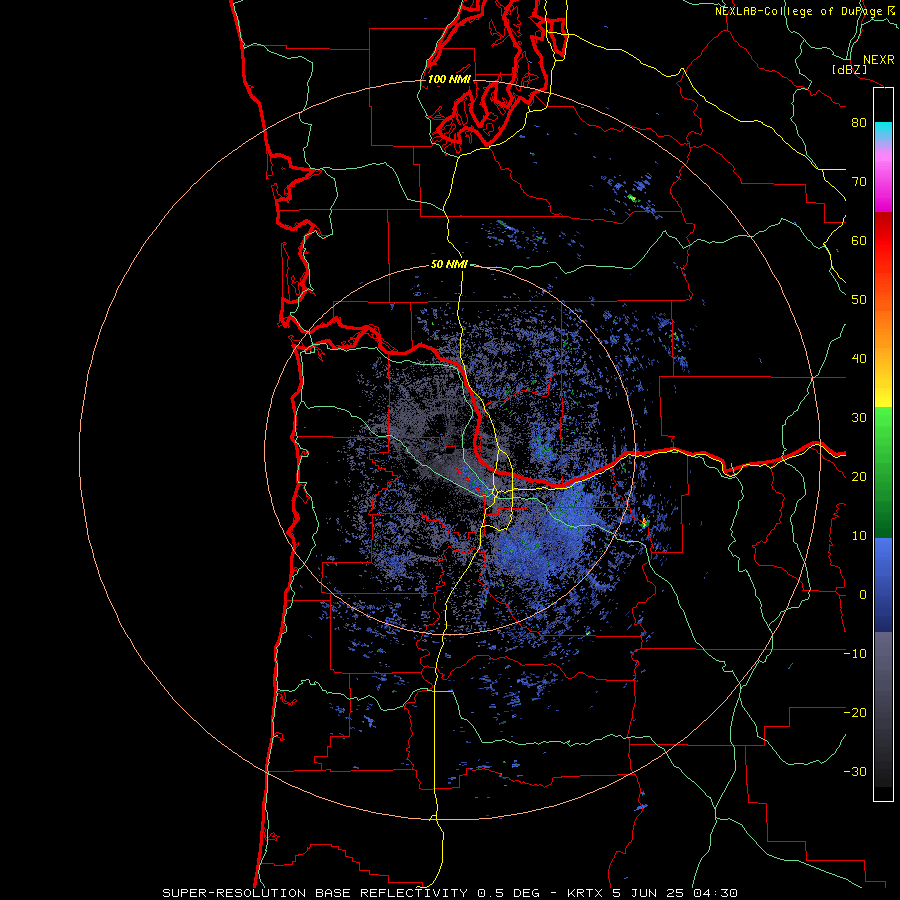
Task: Click the 5 JUN 25 04:30 timestamp
Action: point(675,893)
